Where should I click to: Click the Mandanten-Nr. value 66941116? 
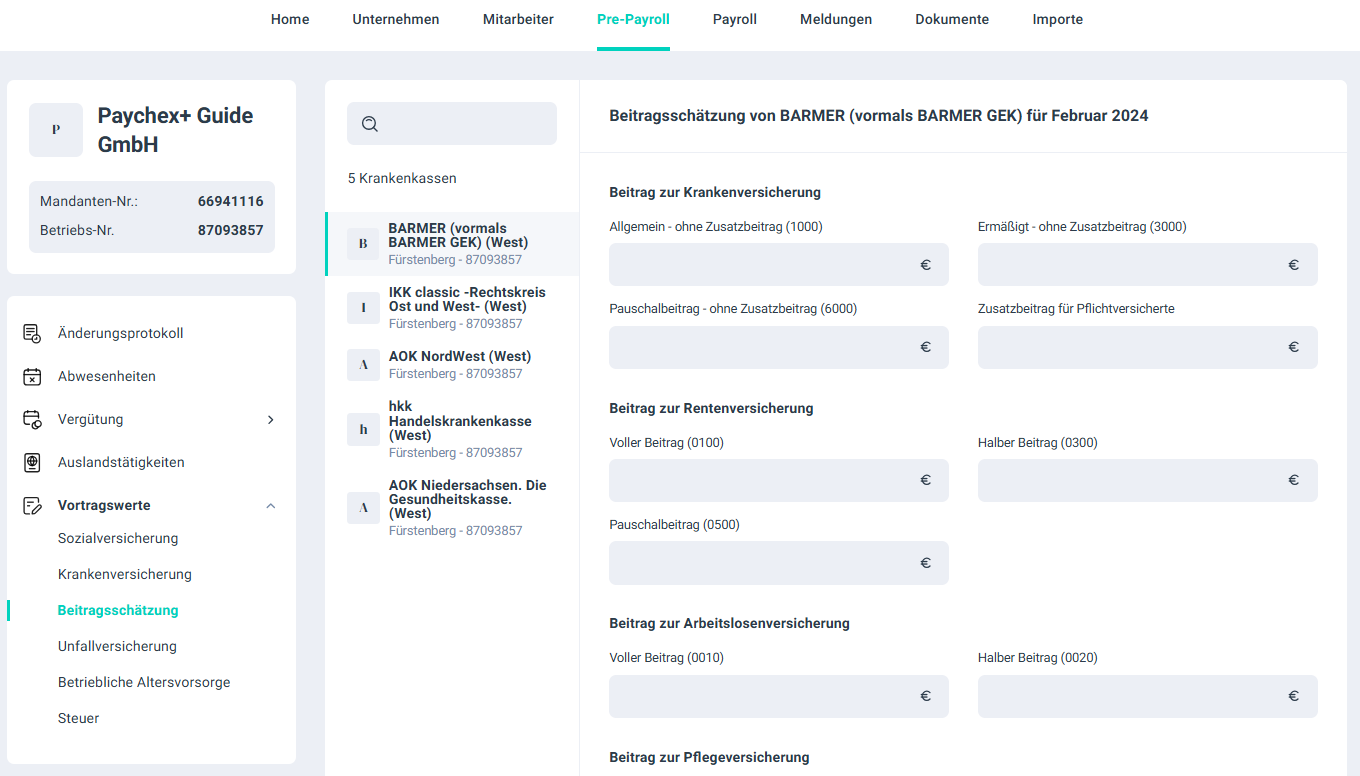[x=231, y=201]
